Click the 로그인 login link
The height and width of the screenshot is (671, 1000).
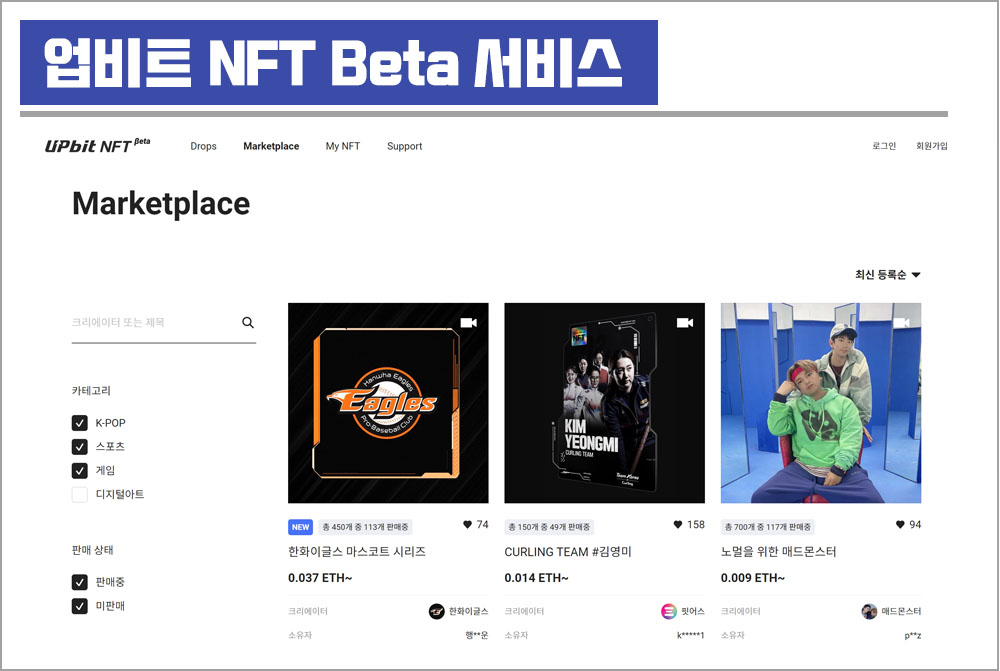click(x=884, y=146)
